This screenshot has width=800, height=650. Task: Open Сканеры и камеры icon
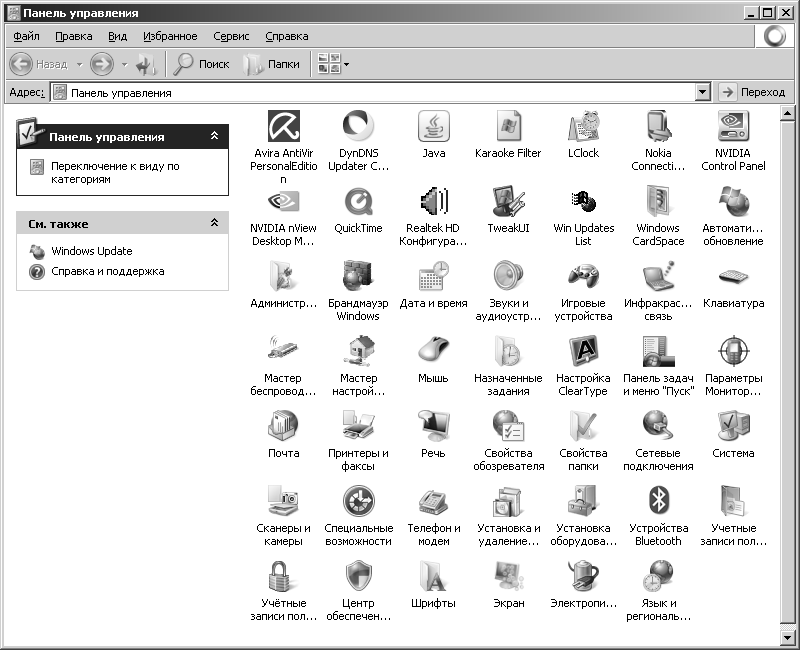[x=284, y=501]
